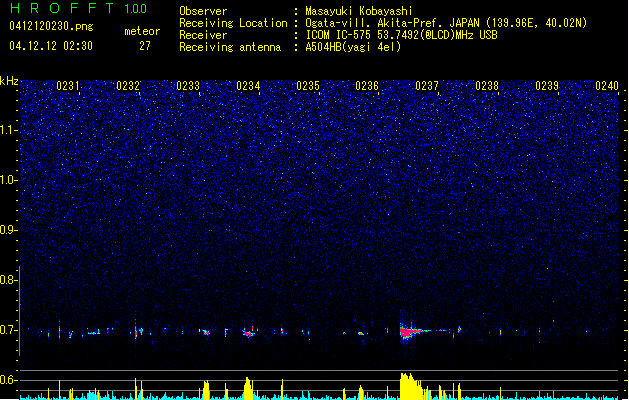Click location text Ogata-vill. Akita-Pref. JAPAN
The image size is (629, 400).
392,23
